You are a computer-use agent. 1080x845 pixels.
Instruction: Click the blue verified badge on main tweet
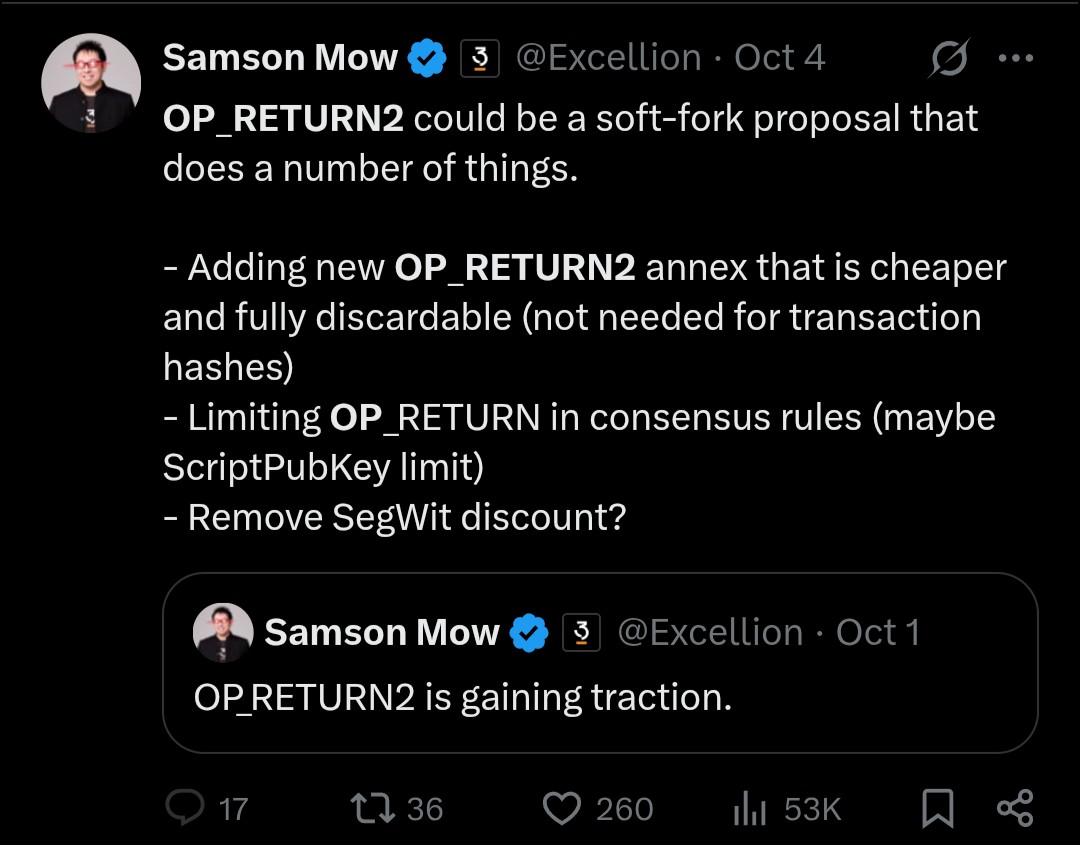[x=427, y=59]
